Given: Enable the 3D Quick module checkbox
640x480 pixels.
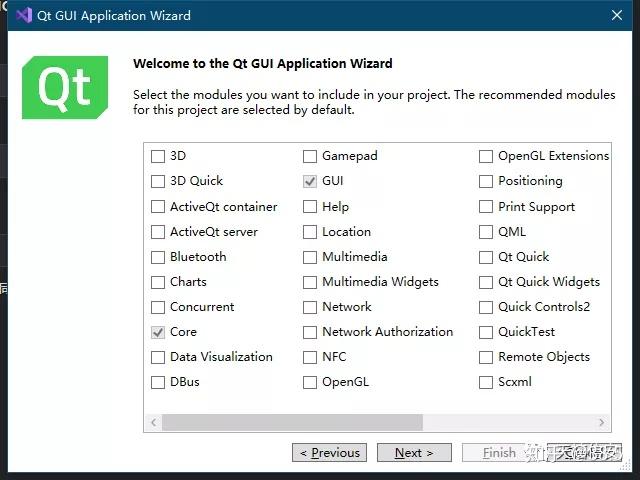Looking at the screenshot, I should tap(158, 181).
